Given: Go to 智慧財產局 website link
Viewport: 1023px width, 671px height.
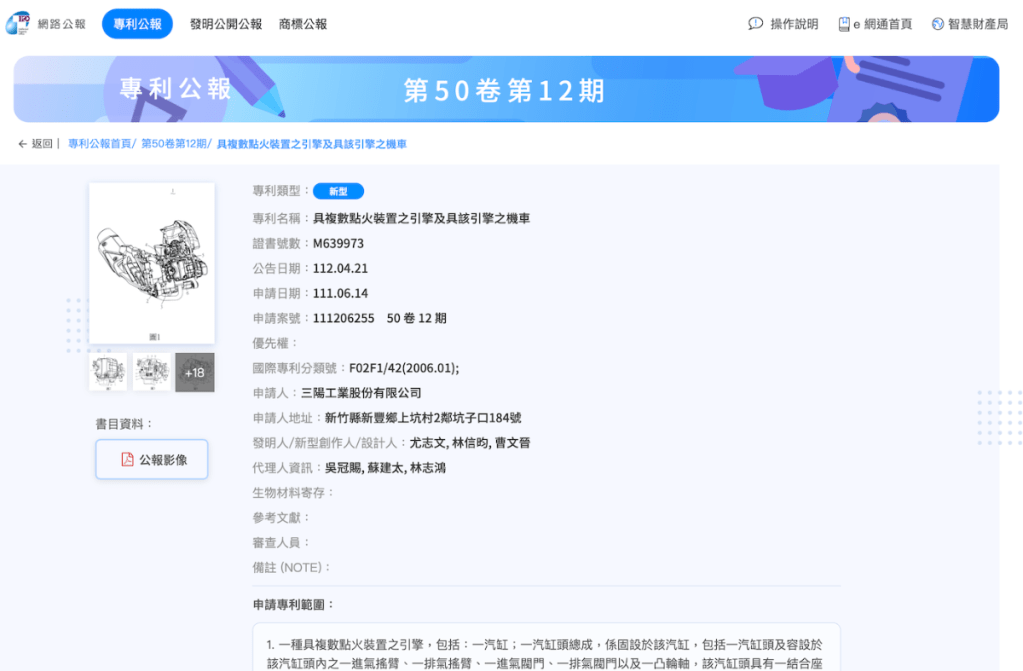Looking at the screenshot, I should point(978,24).
